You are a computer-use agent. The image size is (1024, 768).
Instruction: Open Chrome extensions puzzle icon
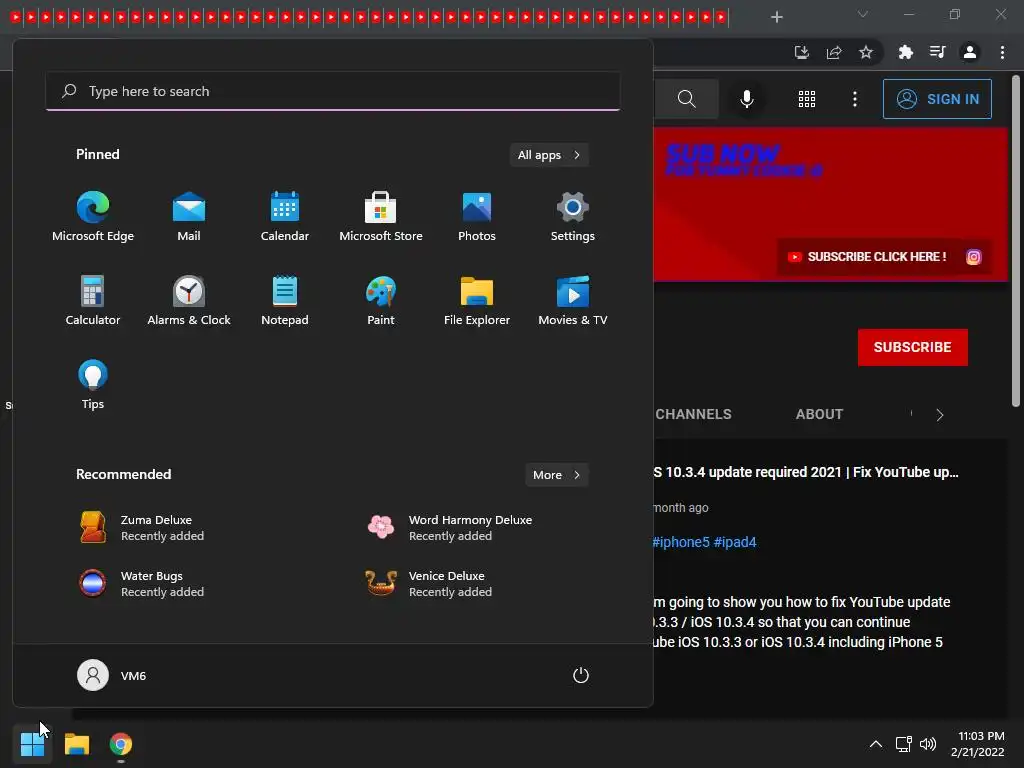click(x=905, y=52)
